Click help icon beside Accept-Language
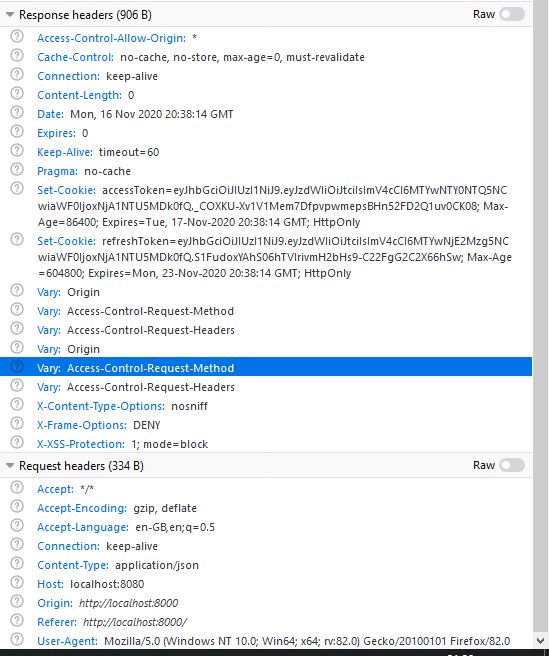The width and height of the screenshot is (549, 656). (x=17, y=525)
